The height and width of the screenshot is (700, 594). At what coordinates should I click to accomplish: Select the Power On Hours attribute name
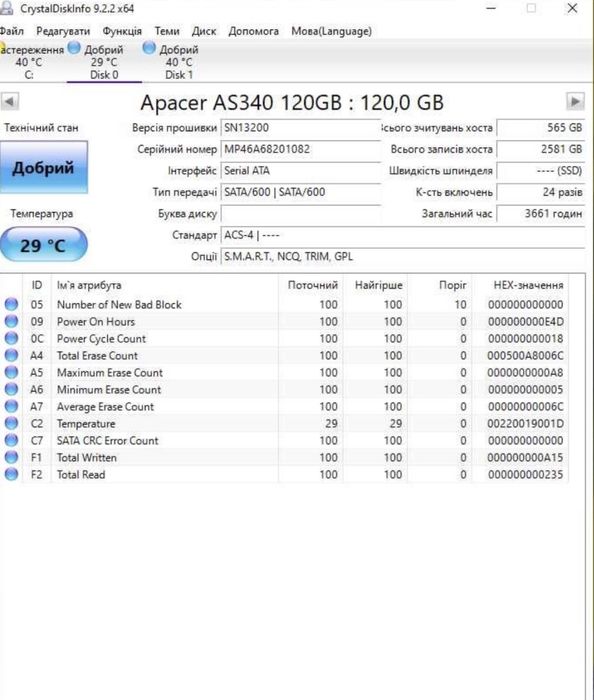click(96, 321)
